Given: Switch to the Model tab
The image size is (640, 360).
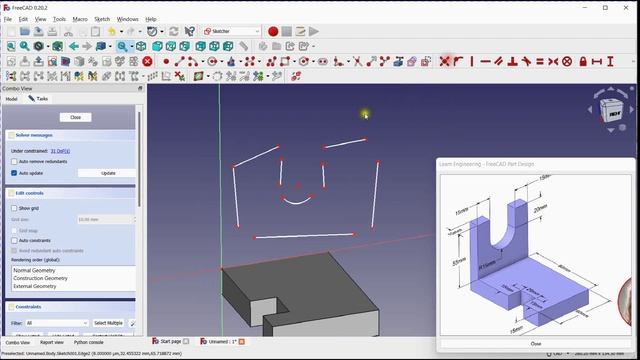Looking at the screenshot, I should pos(11,99).
